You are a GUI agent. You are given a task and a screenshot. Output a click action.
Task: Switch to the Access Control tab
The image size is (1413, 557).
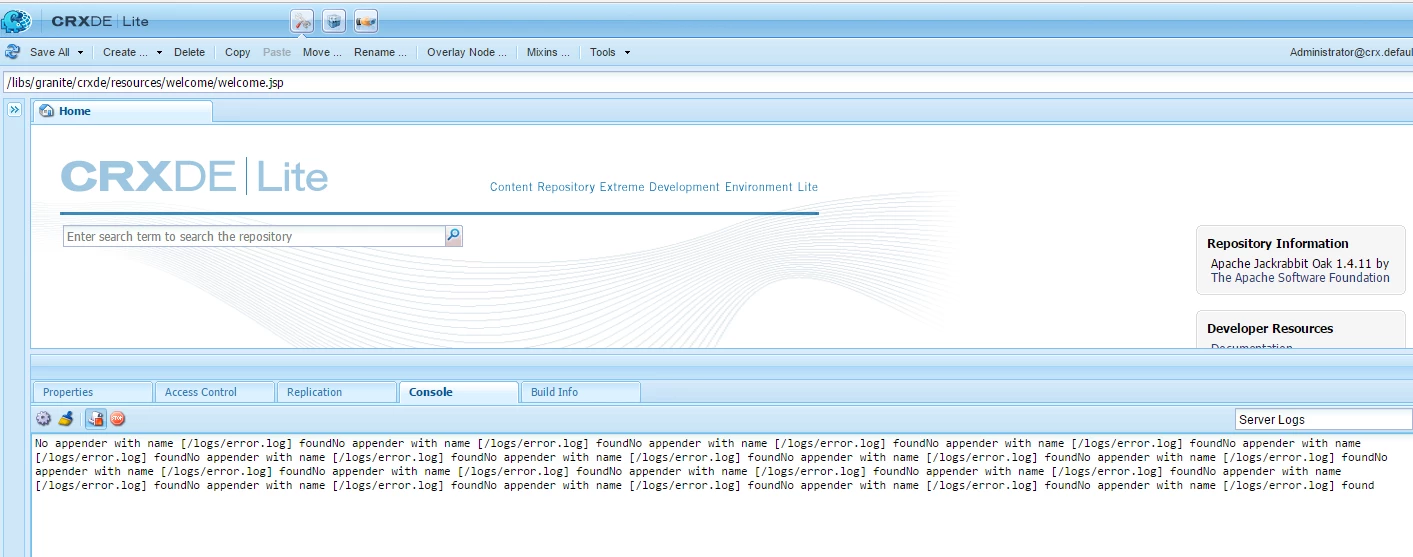pos(215,392)
